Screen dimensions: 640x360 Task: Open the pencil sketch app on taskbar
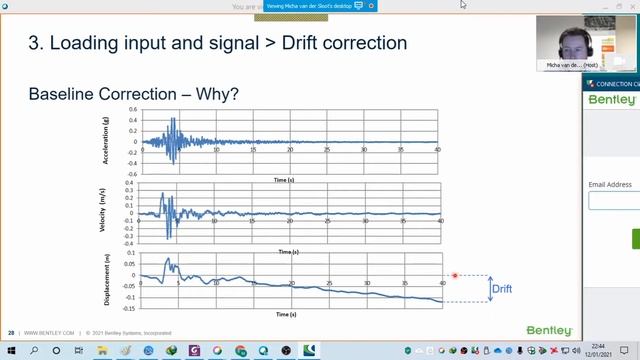[125, 351]
